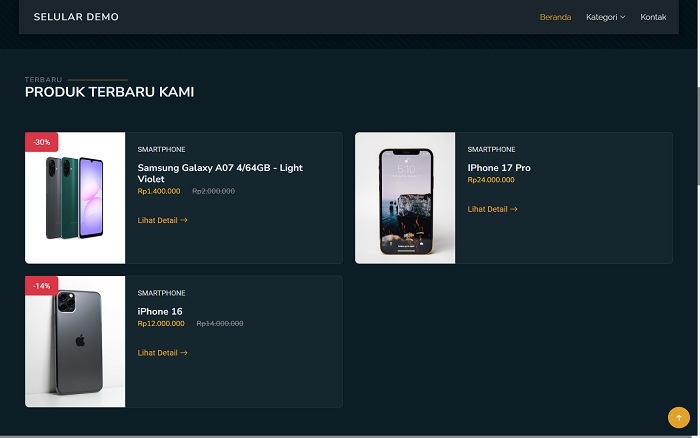The height and width of the screenshot is (438, 700).
Task: Click the -30% discount badge
Action: (42, 142)
